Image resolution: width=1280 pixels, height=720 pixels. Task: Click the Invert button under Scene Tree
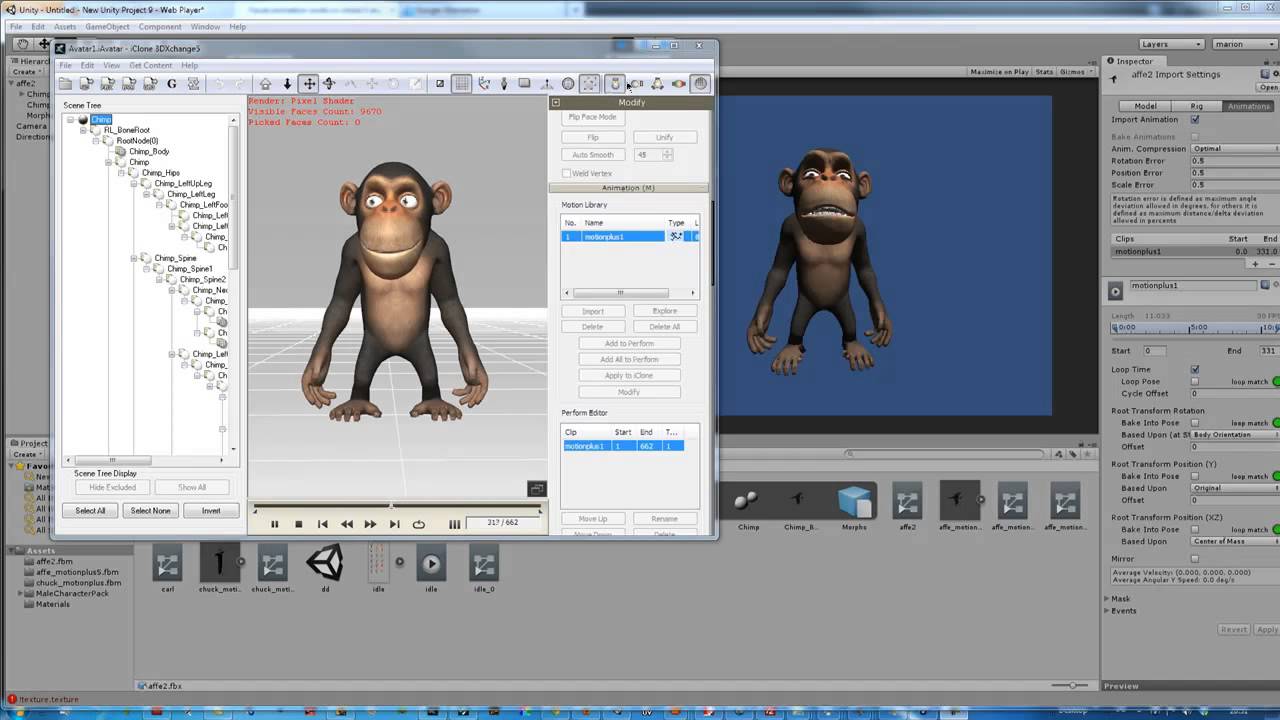211,511
